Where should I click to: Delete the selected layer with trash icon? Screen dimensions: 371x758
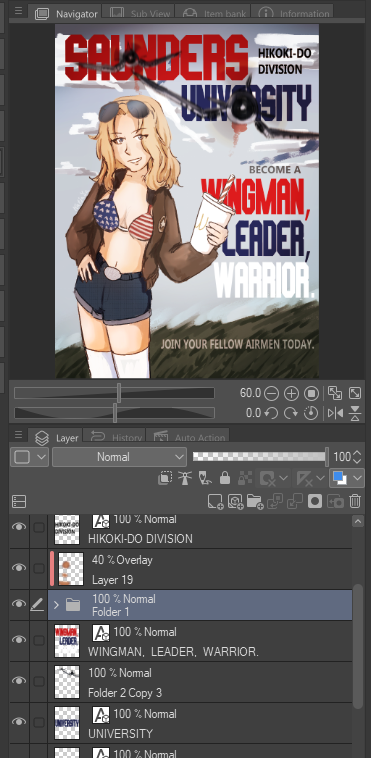pos(355,502)
